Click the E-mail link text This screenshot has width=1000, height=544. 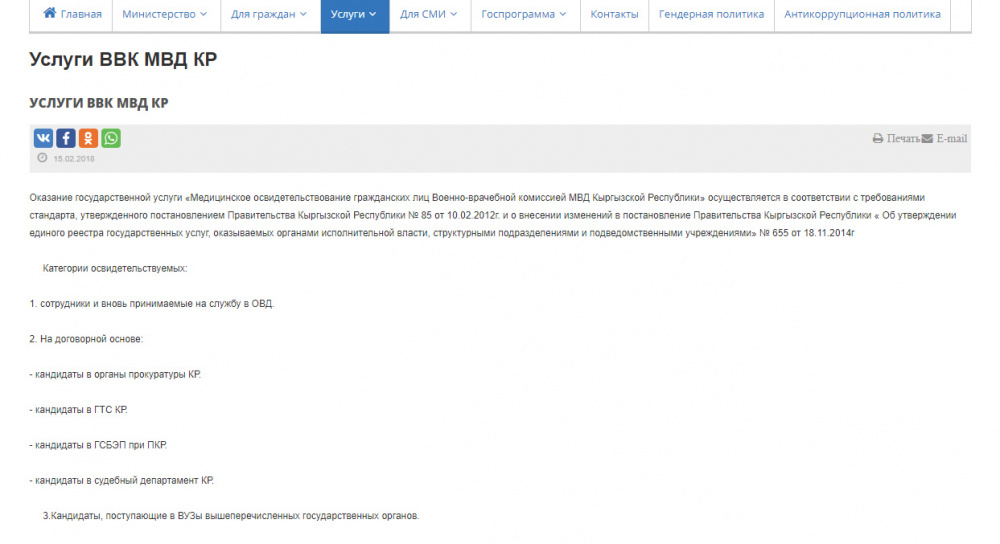(x=951, y=139)
